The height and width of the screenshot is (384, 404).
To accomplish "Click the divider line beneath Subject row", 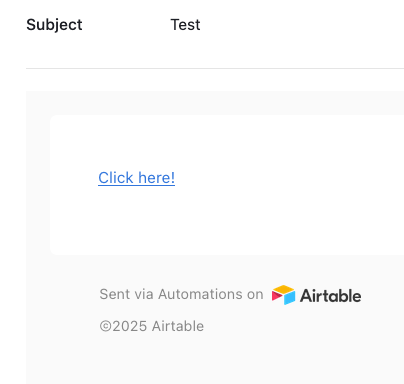I will pos(215,69).
